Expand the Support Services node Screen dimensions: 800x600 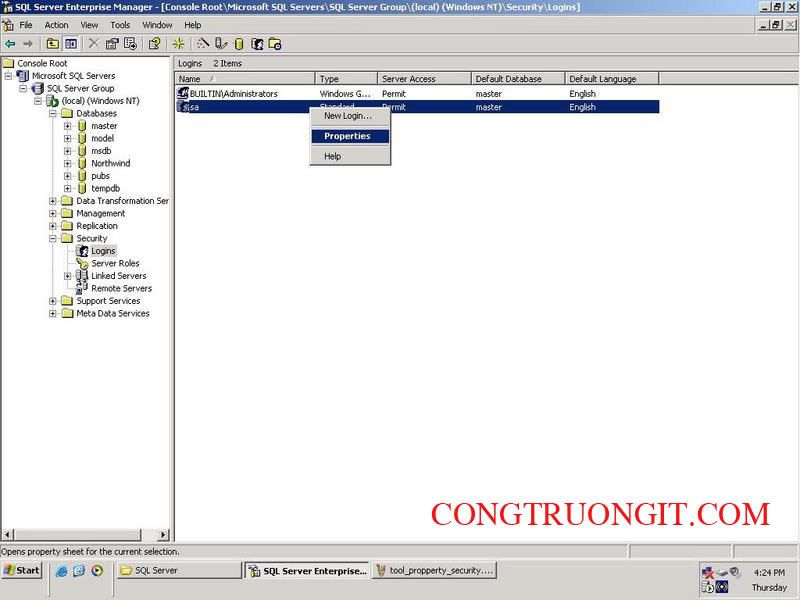tap(53, 301)
